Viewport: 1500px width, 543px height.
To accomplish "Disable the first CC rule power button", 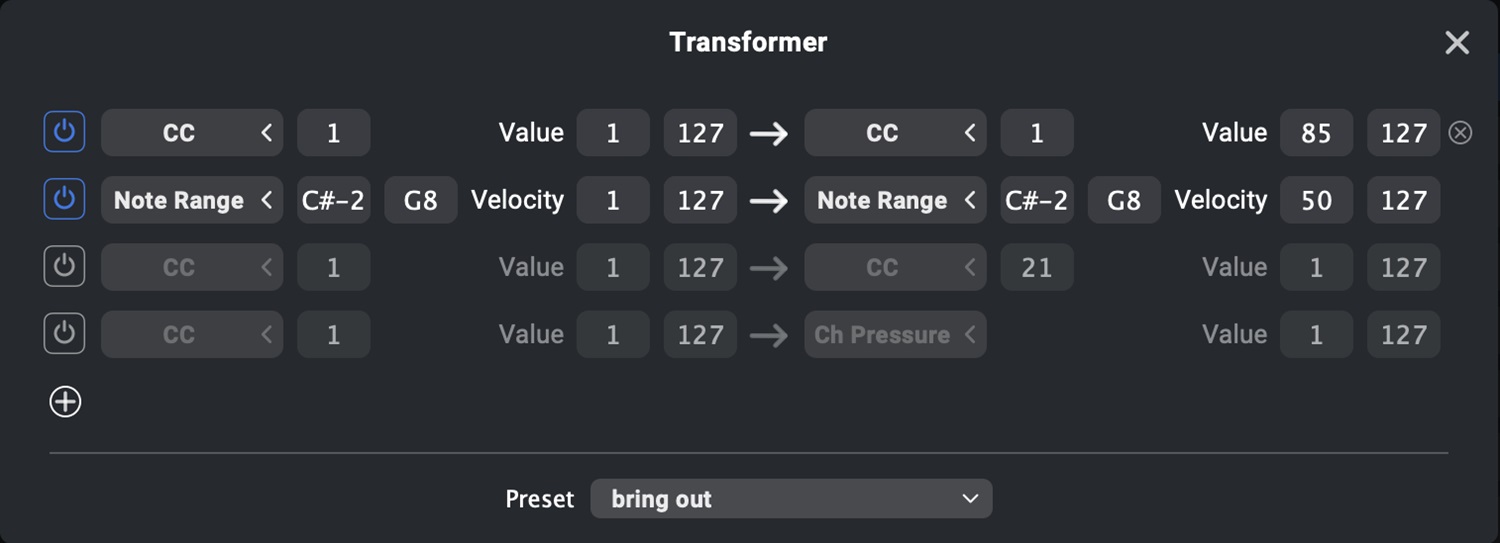I will pos(64,132).
